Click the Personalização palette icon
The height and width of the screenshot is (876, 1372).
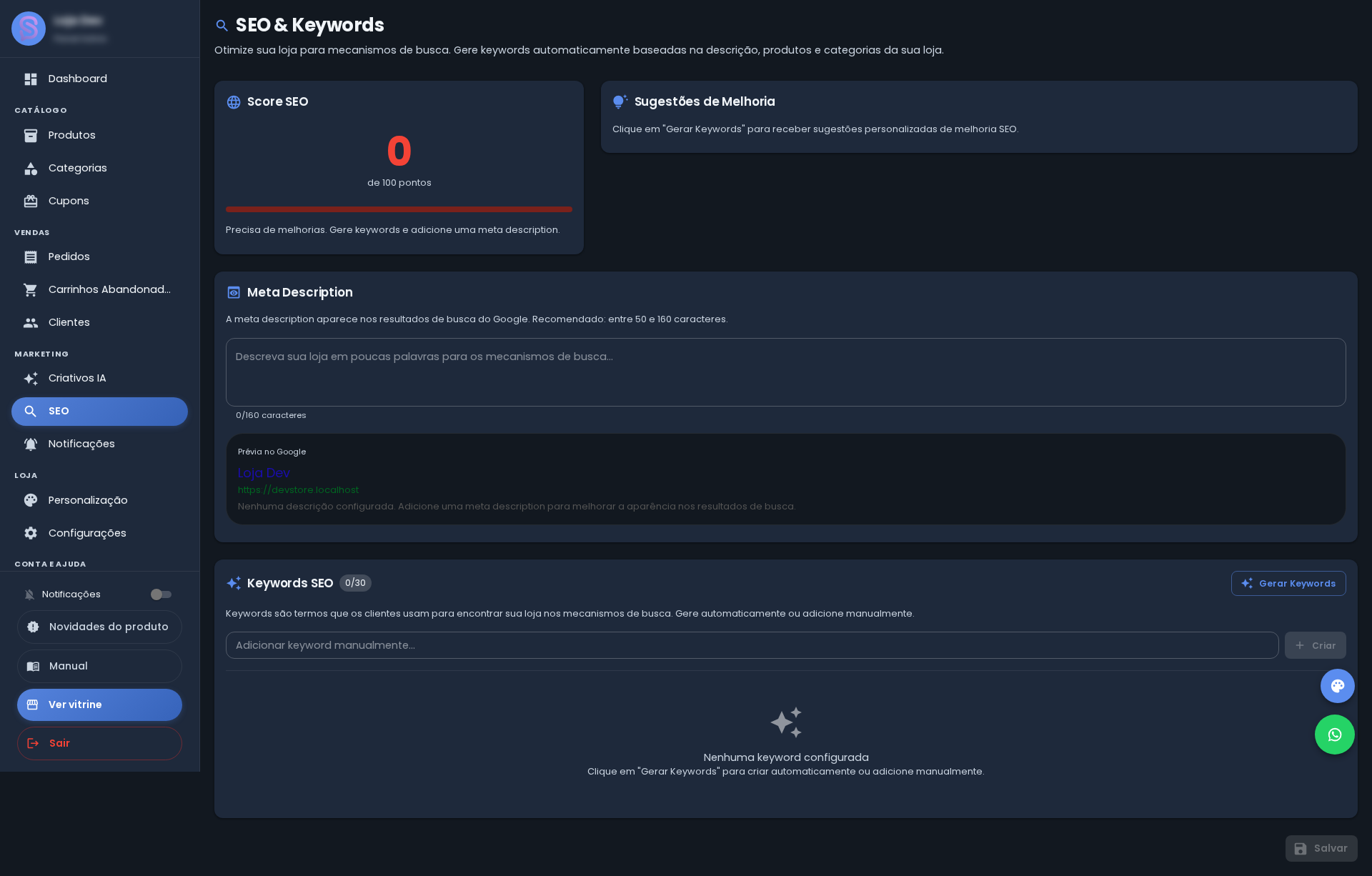31,500
